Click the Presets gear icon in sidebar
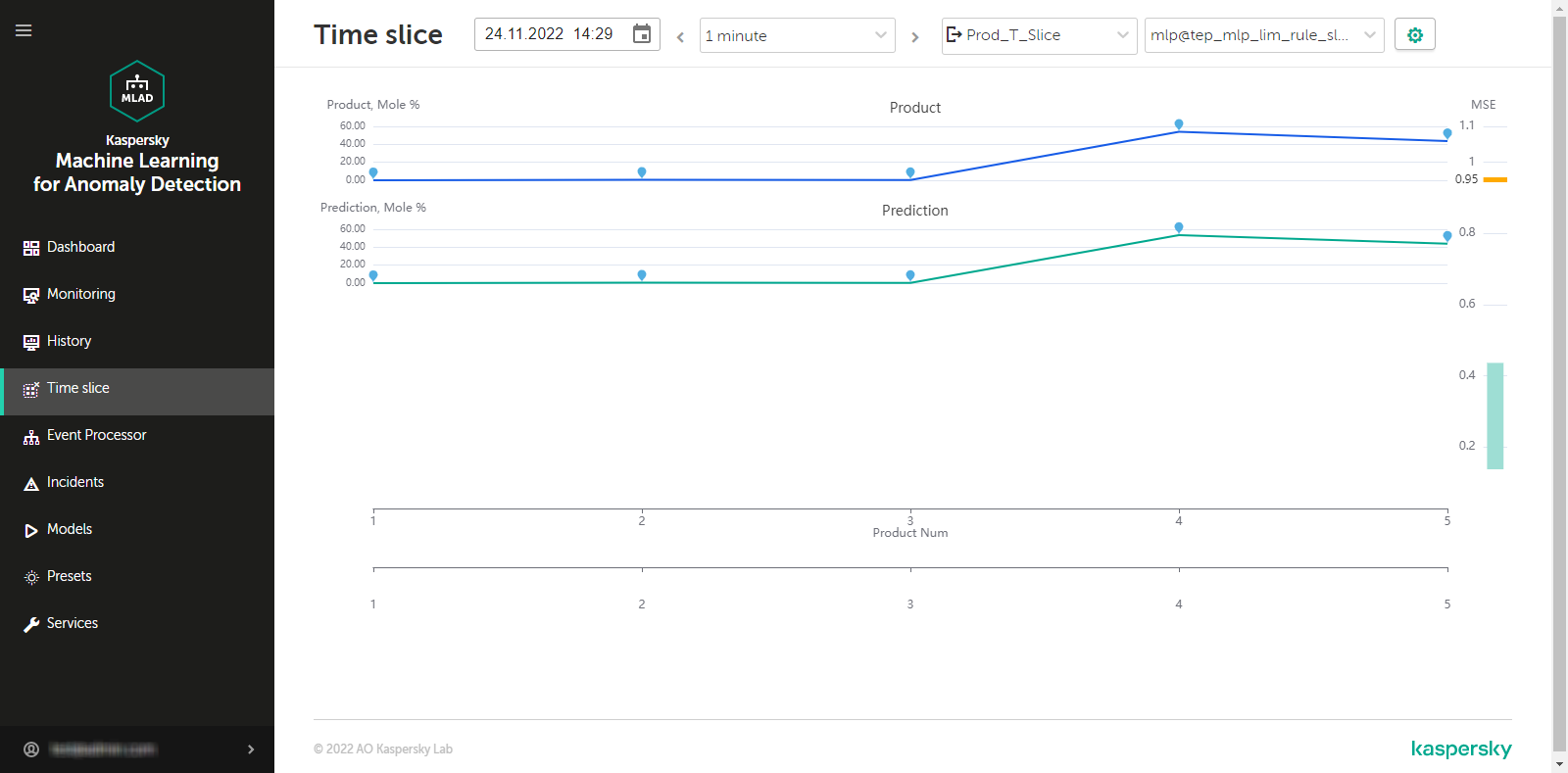The height and width of the screenshot is (773, 1568). point(31,577)
